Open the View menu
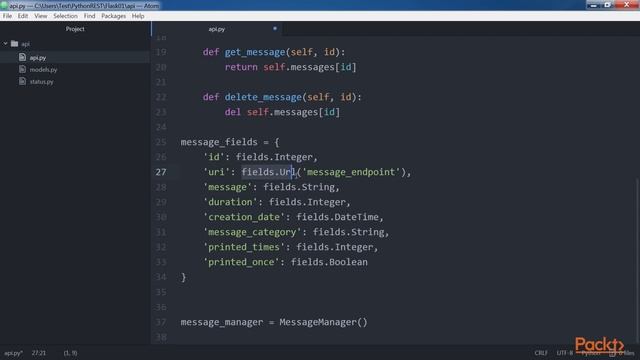 click(x=41, y=16)
